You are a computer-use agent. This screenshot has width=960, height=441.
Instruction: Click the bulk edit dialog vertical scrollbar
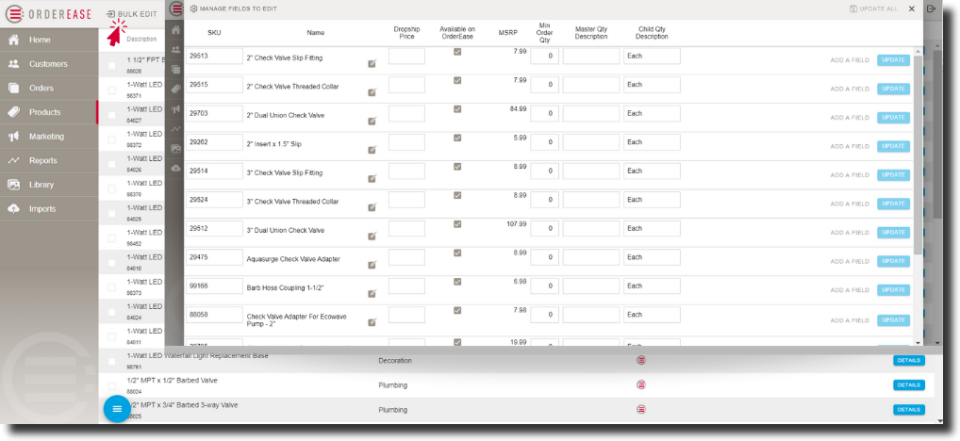(x=918, y=150)
